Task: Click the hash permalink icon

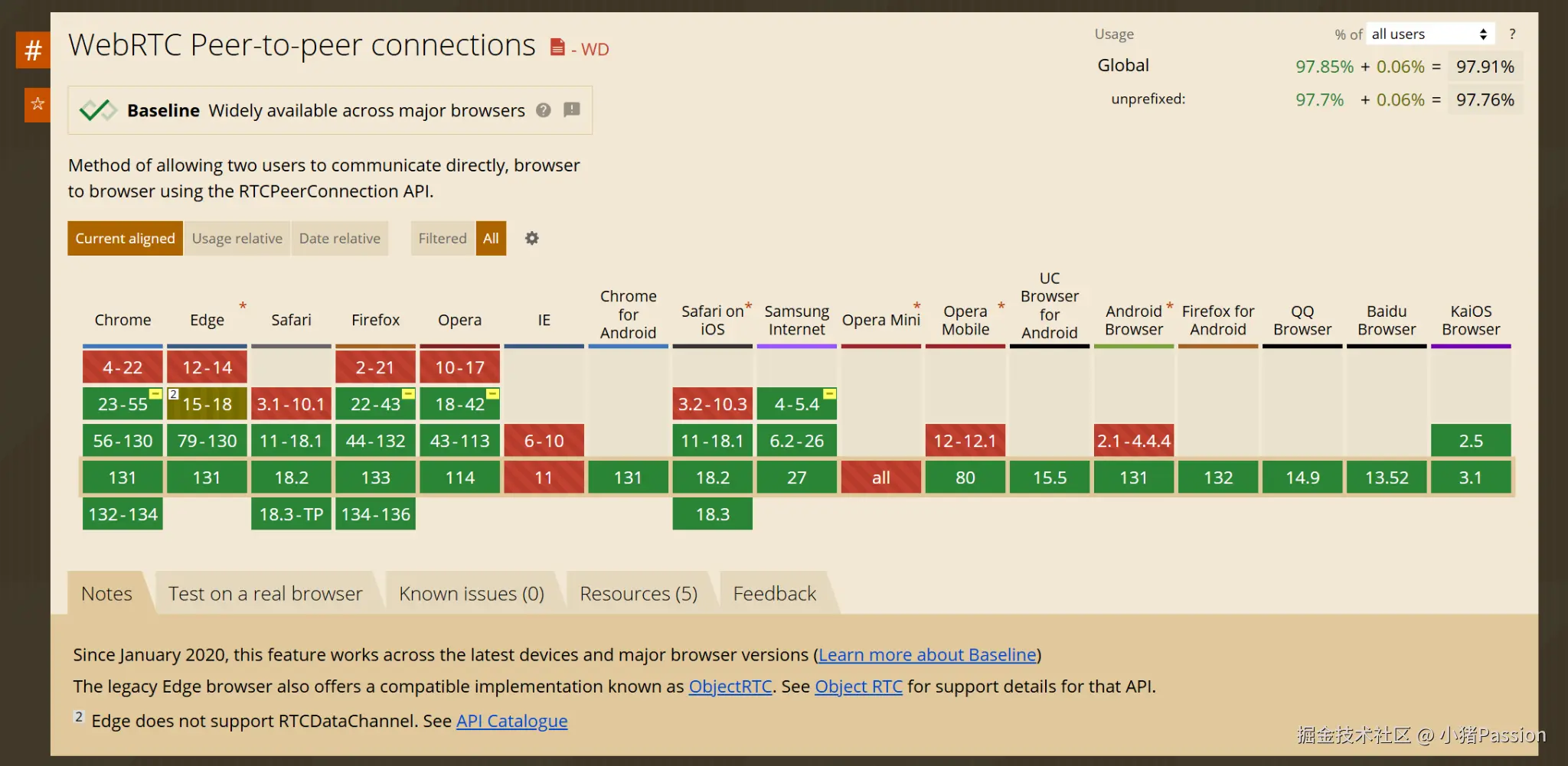Action: coord(33,51)
